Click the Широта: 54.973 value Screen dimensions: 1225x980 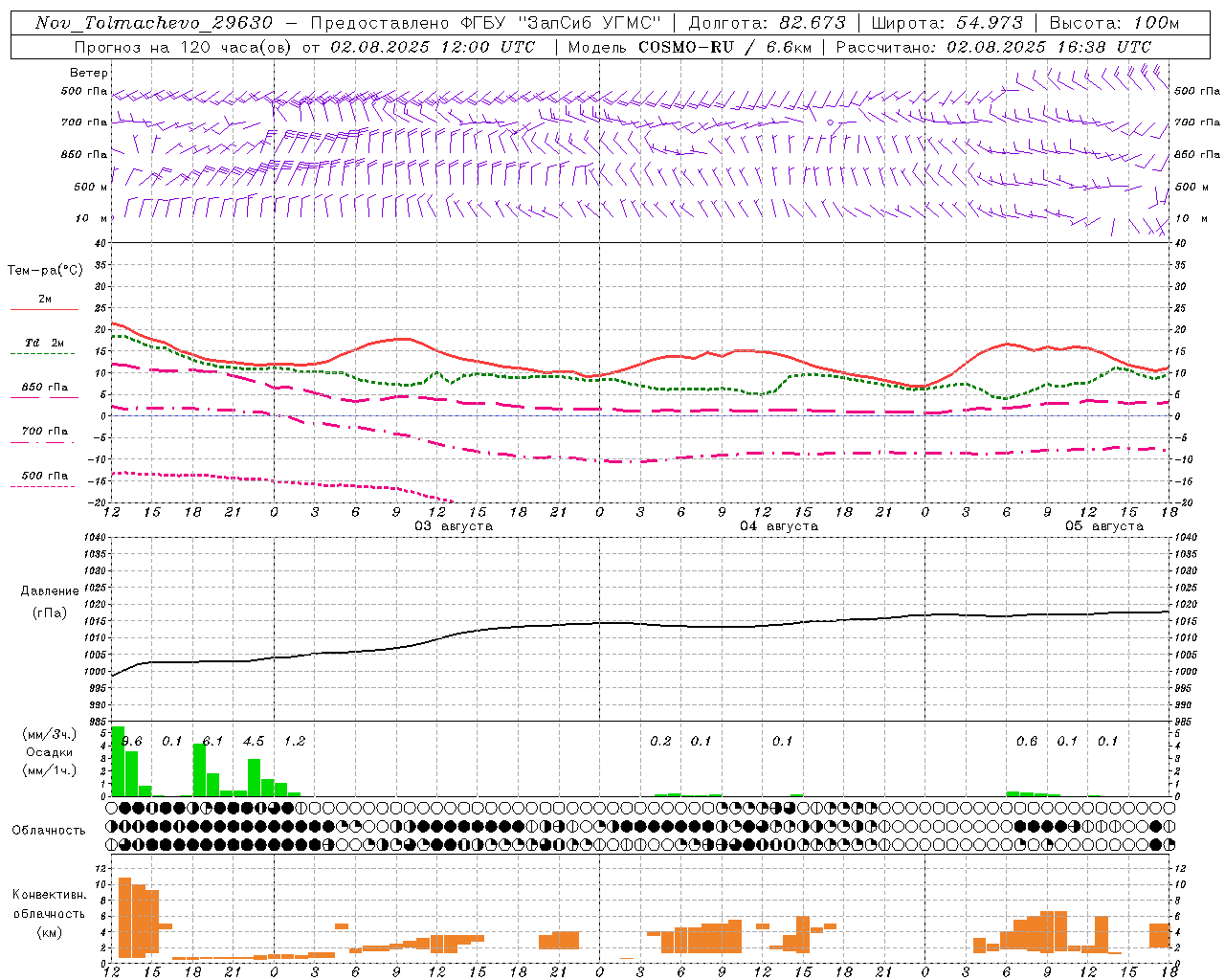947,23
